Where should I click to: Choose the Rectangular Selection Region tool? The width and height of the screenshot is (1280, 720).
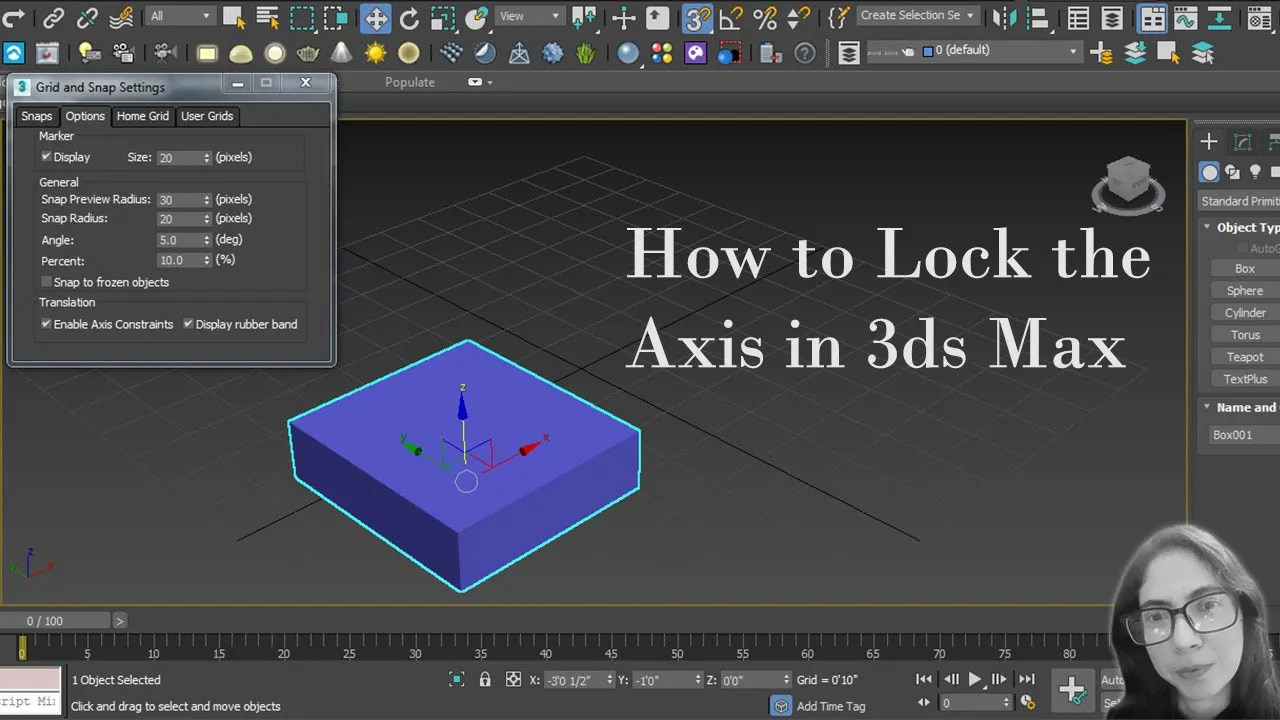301,17
